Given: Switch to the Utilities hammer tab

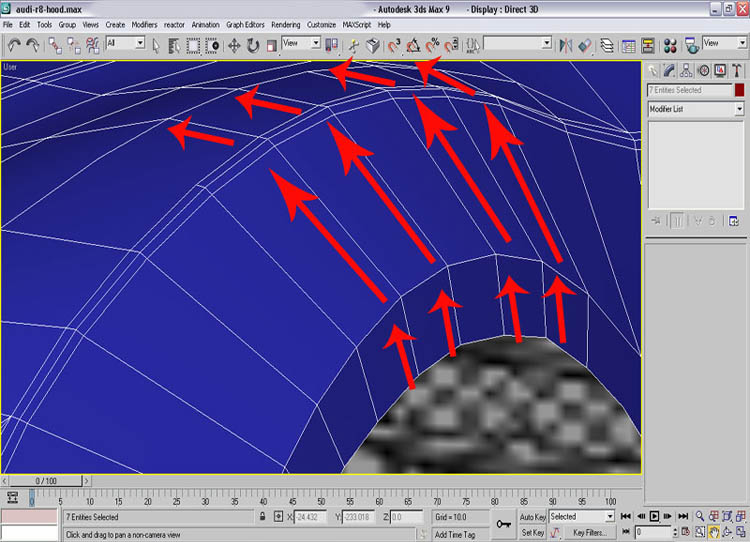Looking at the screenshot, I should pyautogui.click(x=738, y=70).
